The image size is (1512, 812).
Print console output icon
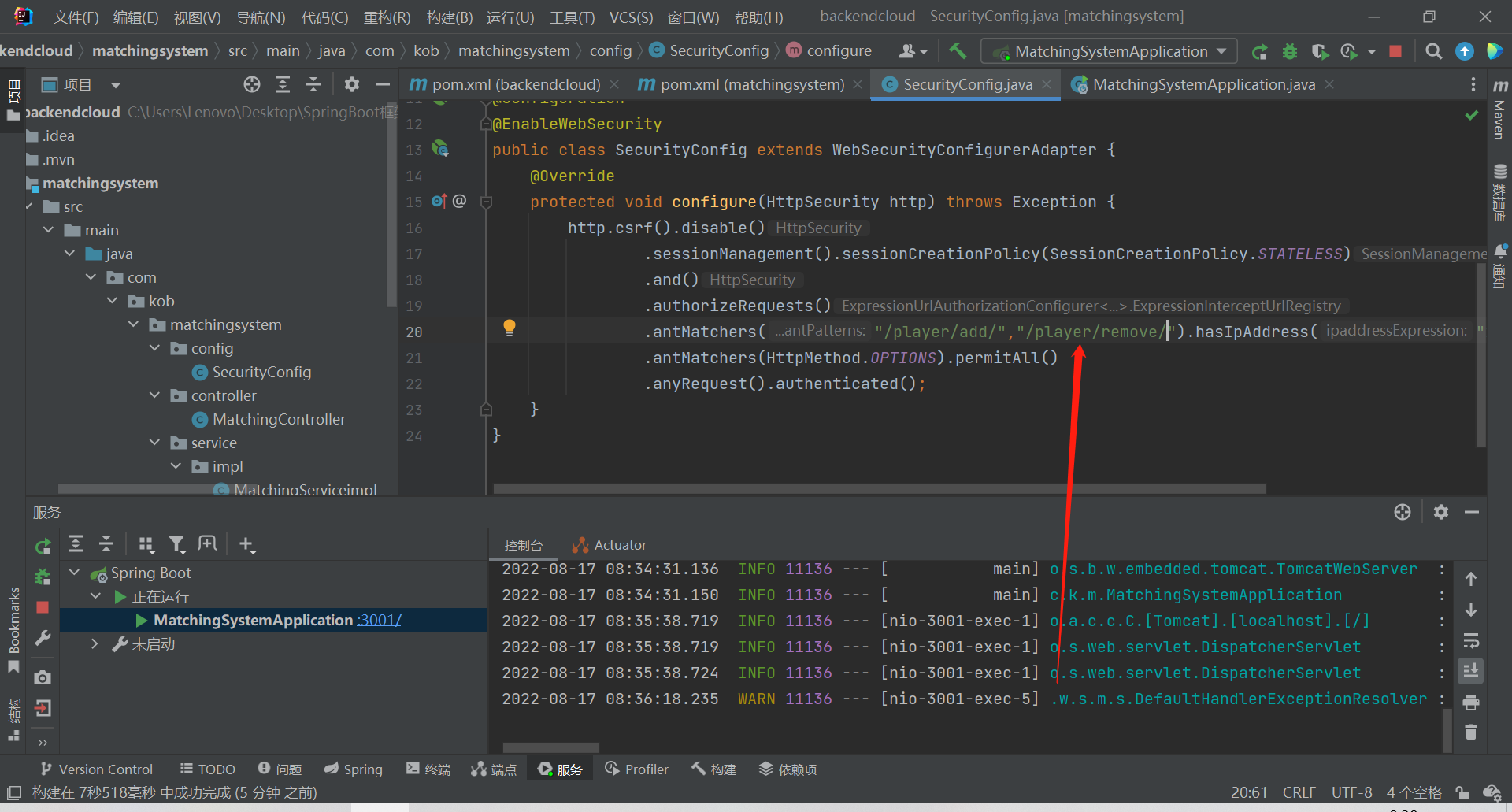coord(1470,702)
